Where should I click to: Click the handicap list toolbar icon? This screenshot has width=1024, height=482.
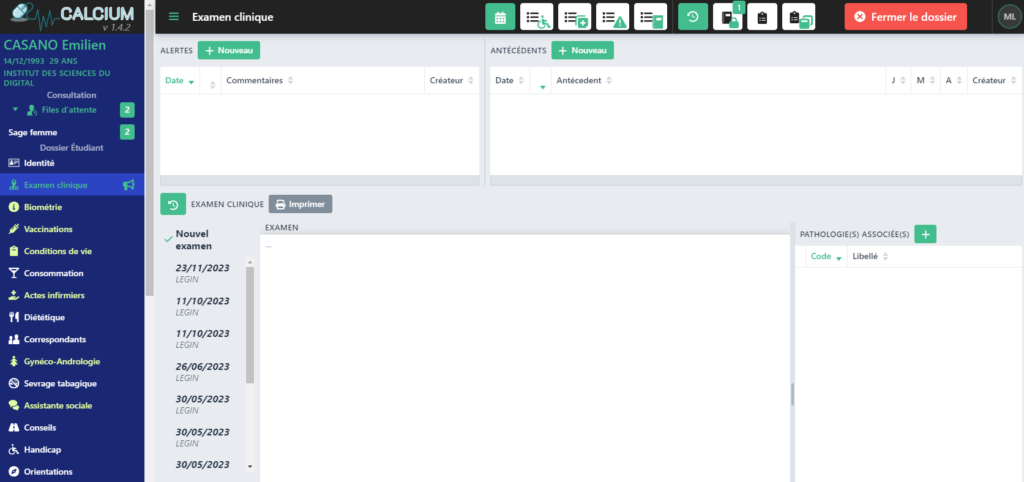pos(537,17)
